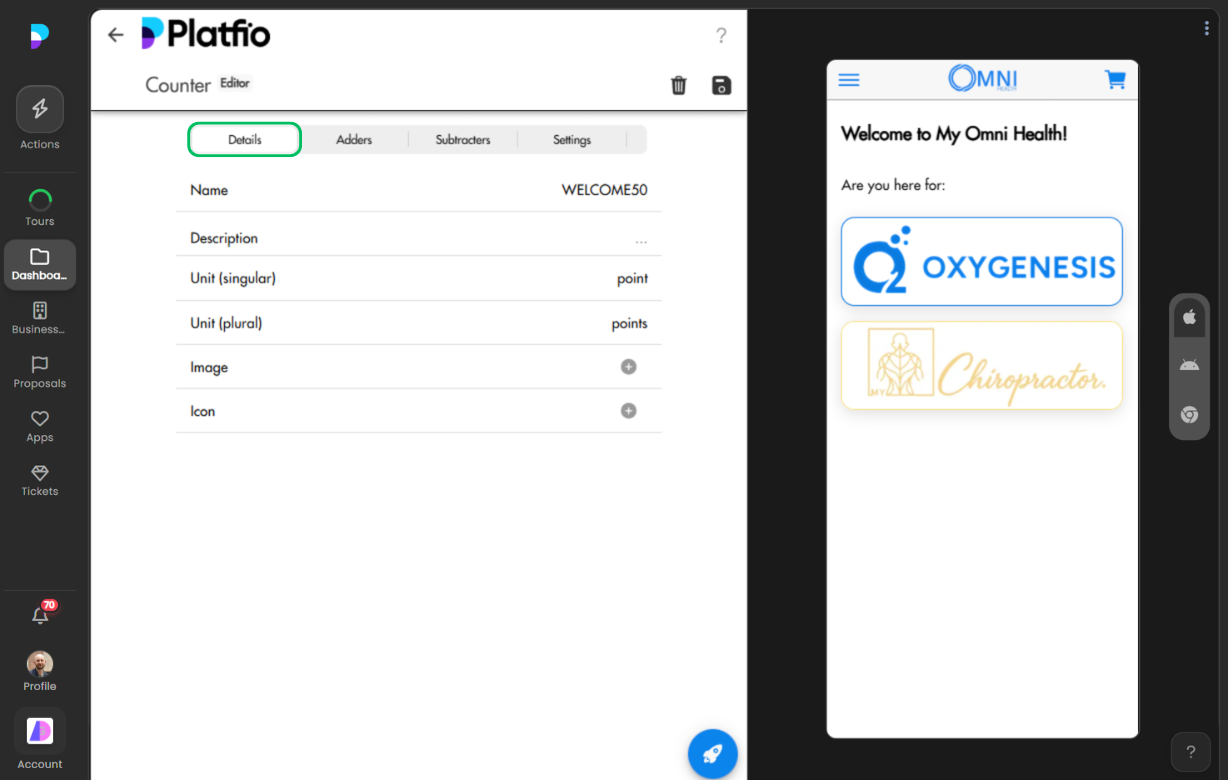Select the OXYGENESIS option in the preview

click(981, 261)
